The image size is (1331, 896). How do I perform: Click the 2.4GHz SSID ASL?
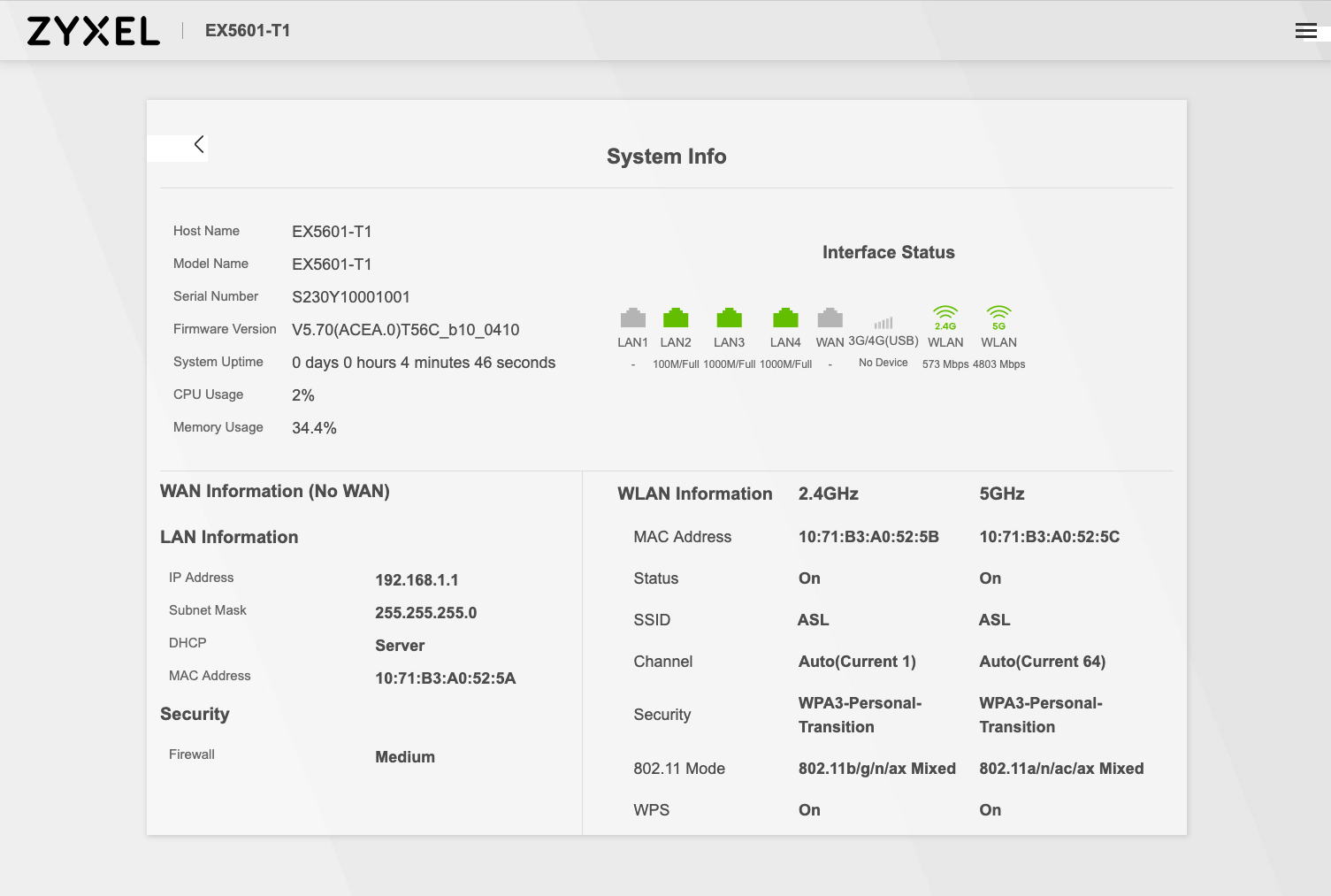point(814,620)
